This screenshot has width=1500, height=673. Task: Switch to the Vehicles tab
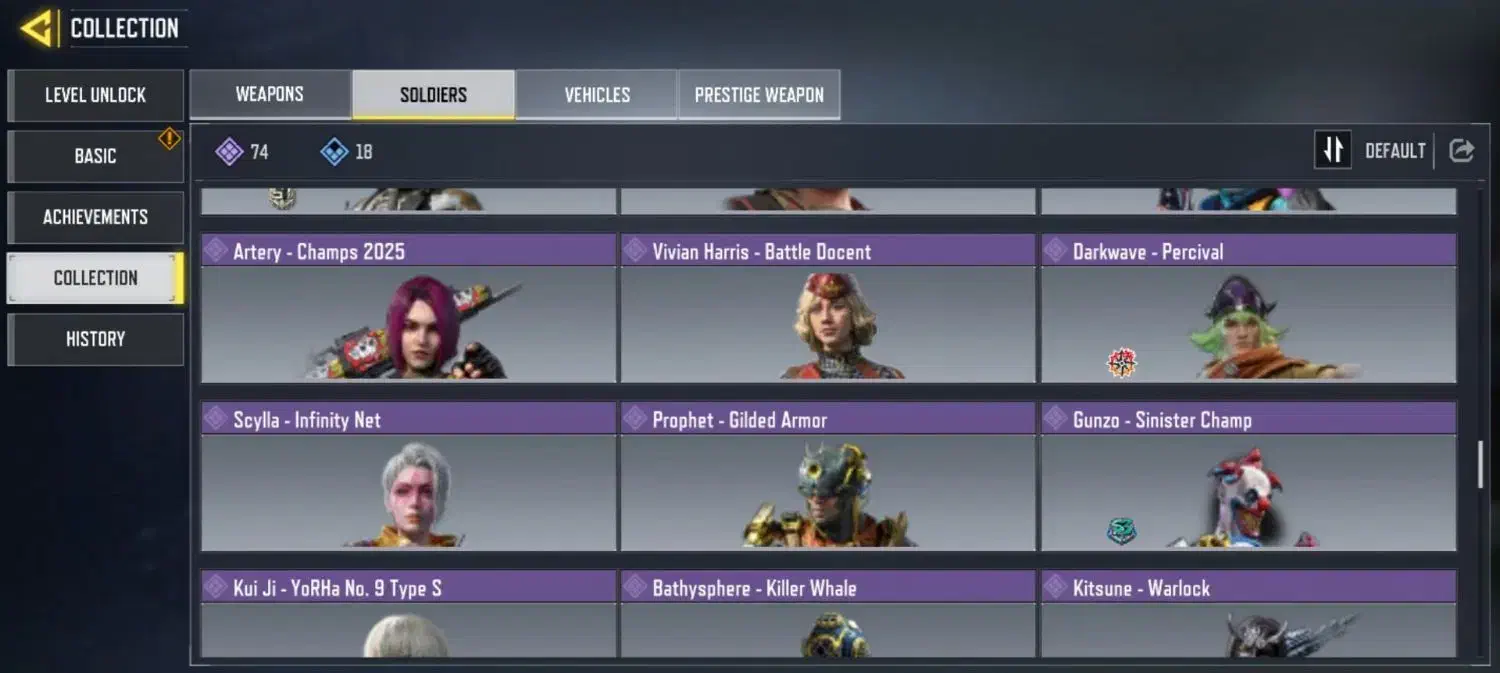click(597, 95)
